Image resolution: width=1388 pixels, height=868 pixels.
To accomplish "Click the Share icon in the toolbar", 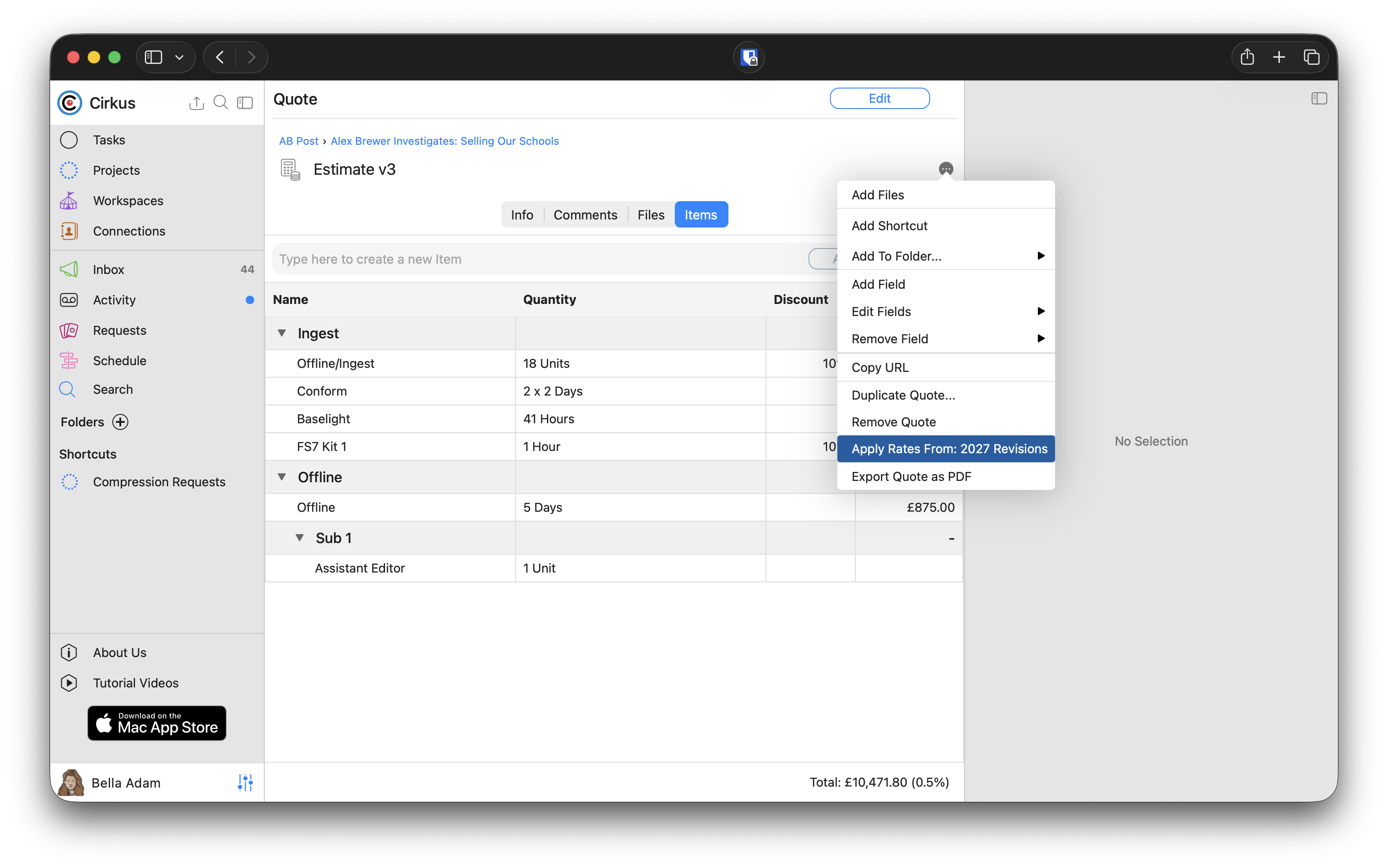I will (x=1247, y=57).
